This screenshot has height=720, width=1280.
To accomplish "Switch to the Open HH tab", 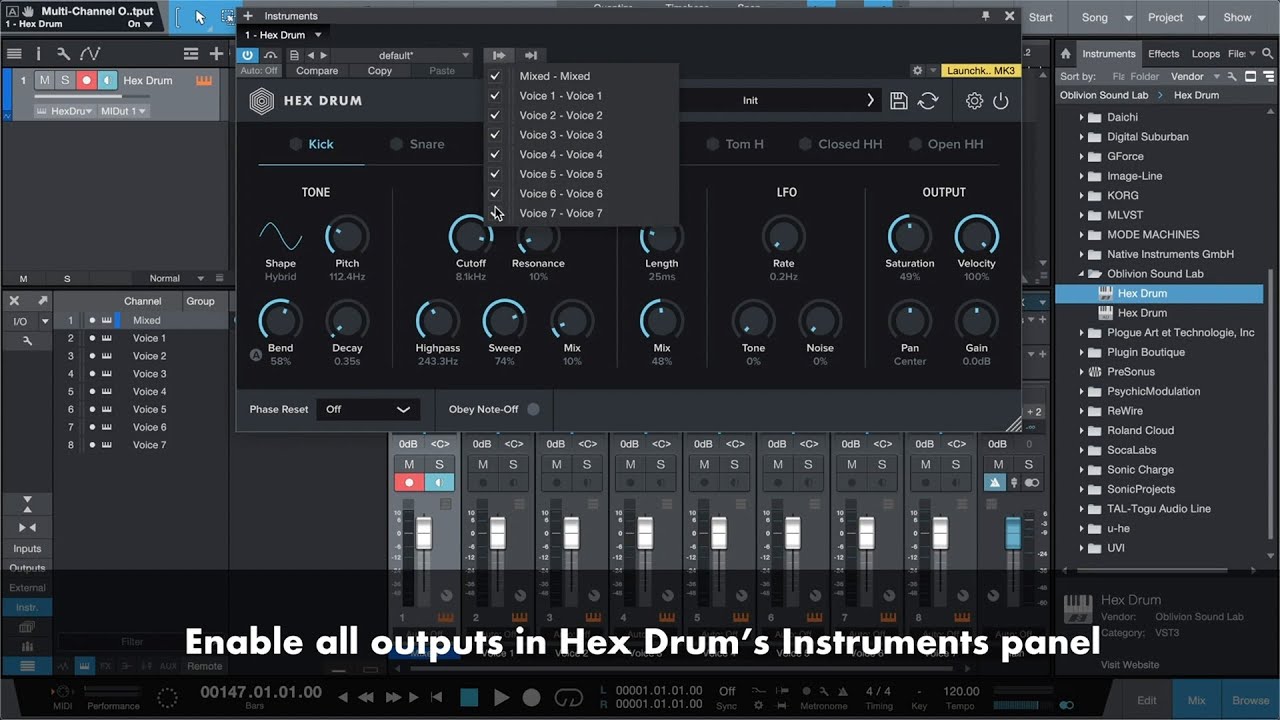I will tap(946, 144).
